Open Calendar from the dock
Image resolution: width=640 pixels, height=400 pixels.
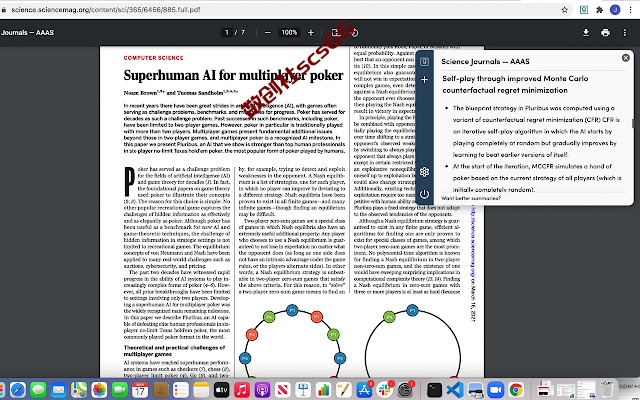click(140, 390)
